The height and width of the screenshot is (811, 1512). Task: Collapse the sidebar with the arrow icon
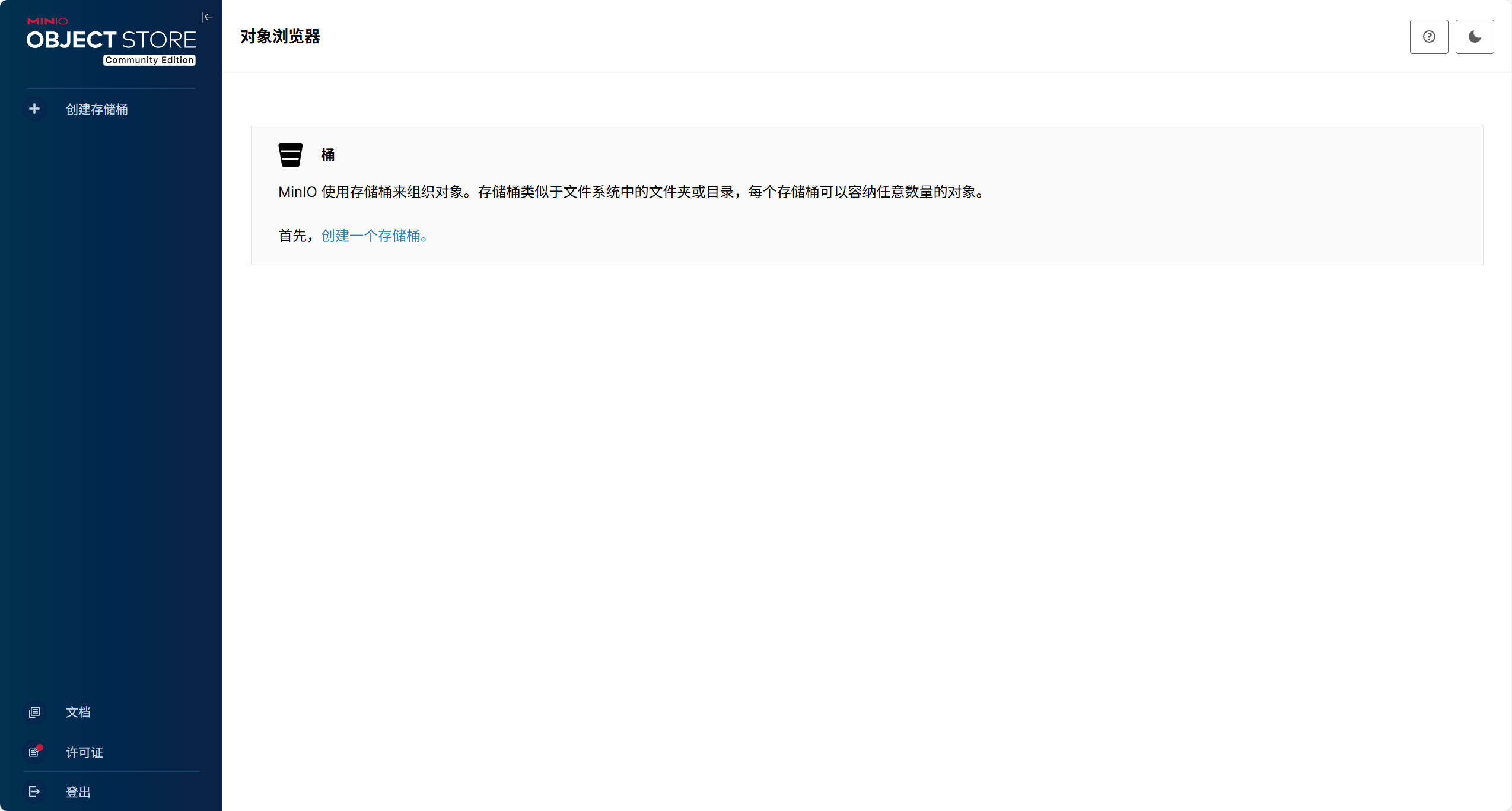click(x=207, y=17)
